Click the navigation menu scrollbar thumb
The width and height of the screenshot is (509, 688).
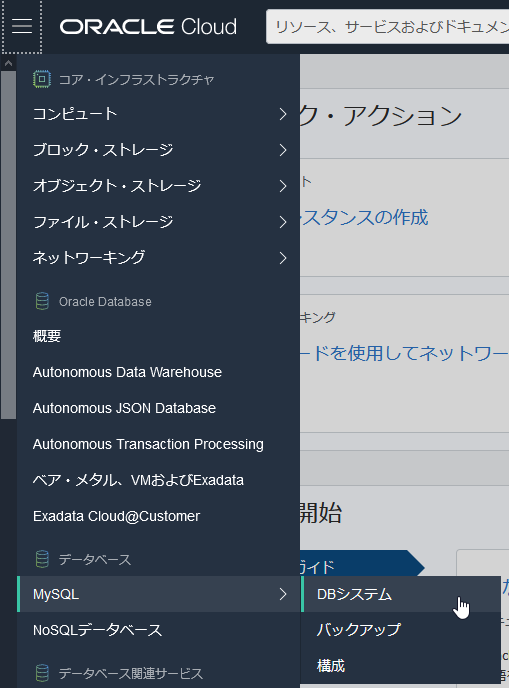coord(8,245)
